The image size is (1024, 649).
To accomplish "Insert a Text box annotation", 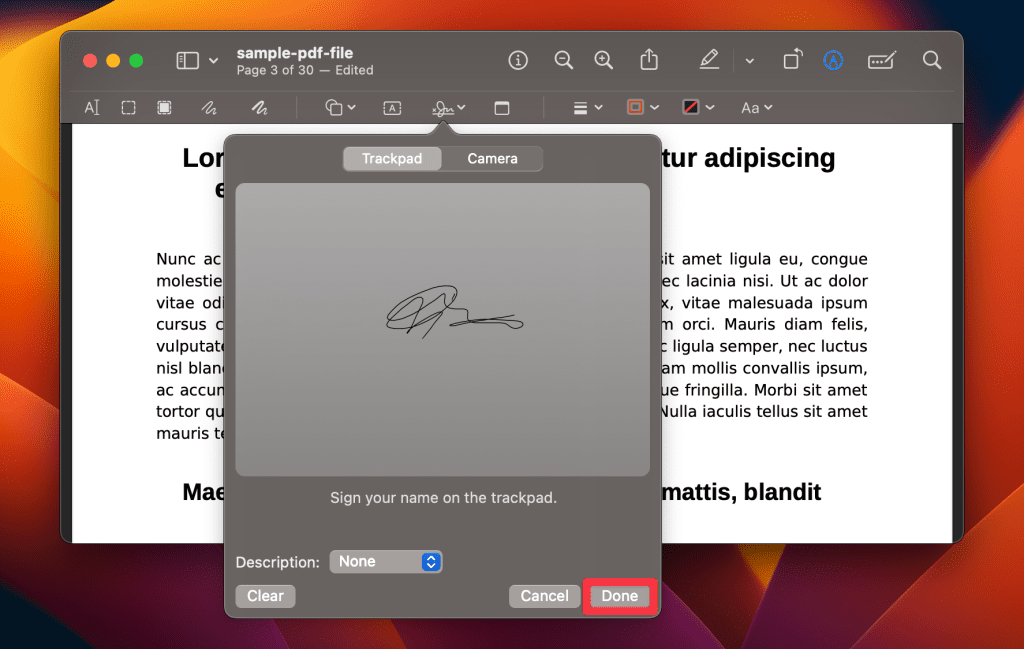I will 392,108.
